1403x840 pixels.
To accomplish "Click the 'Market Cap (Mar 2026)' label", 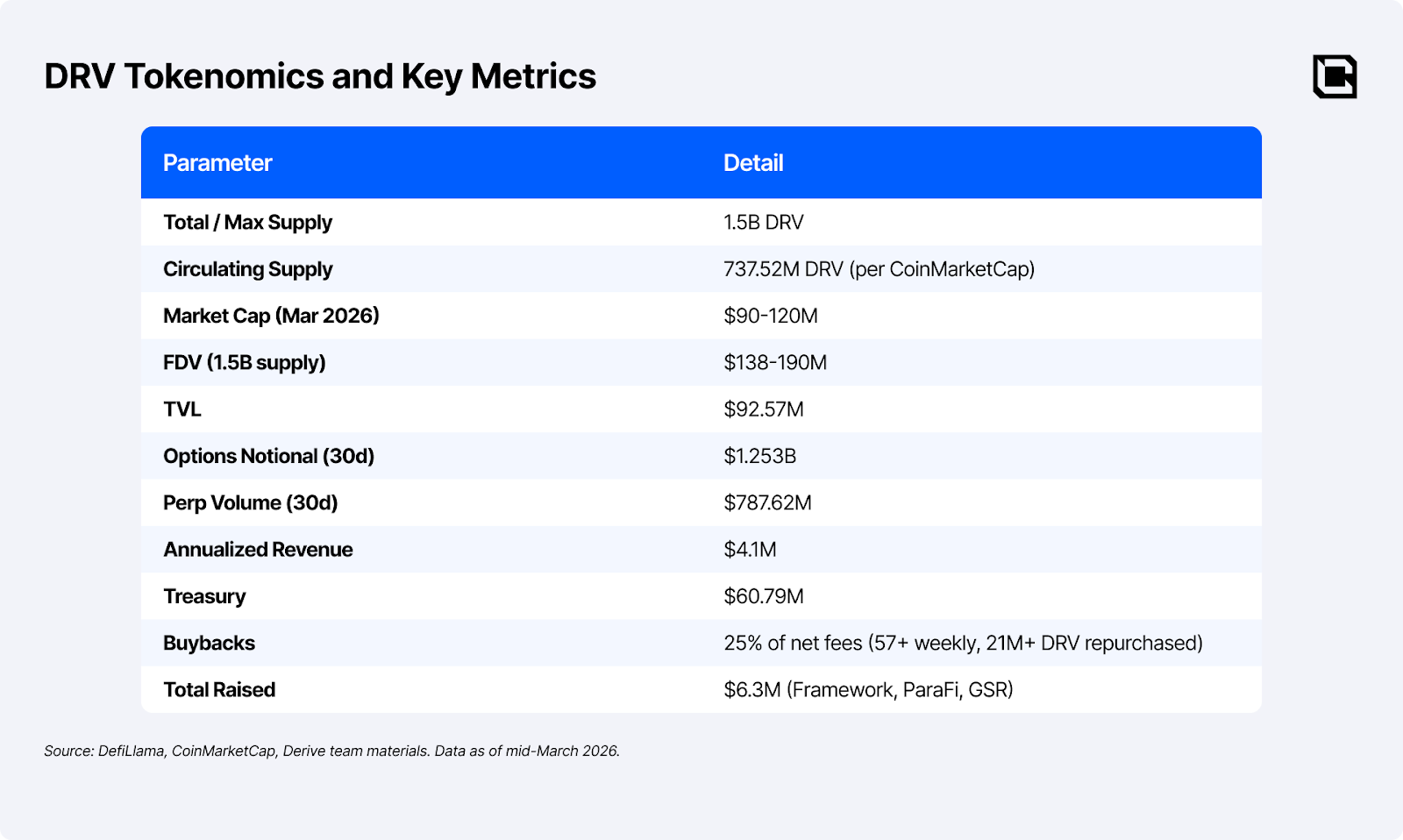I will pos(271,316).
